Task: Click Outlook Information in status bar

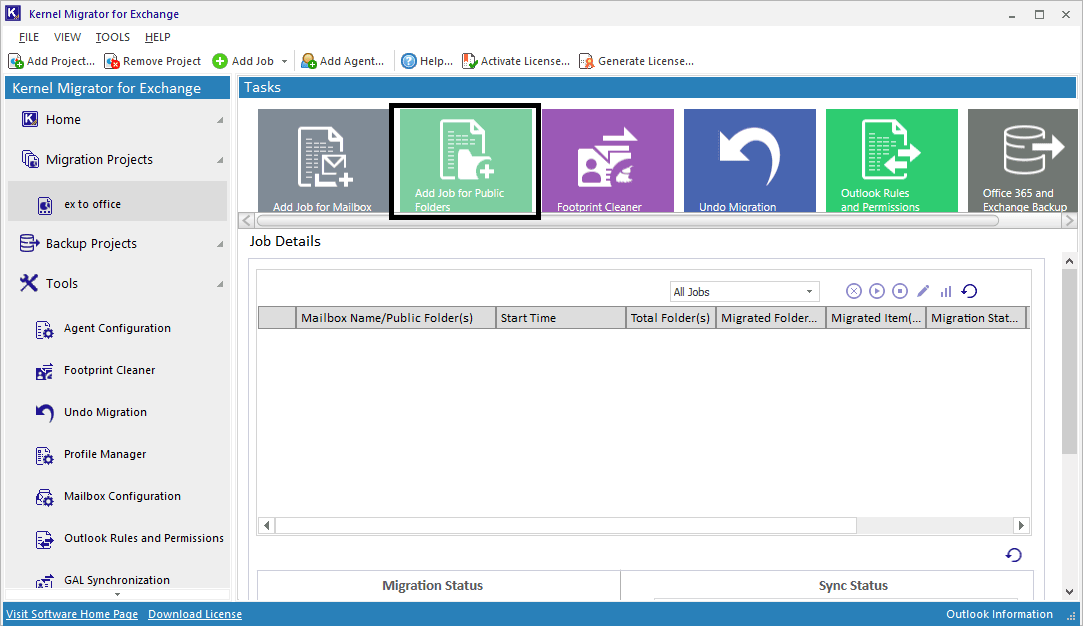Action: (999, 614)
